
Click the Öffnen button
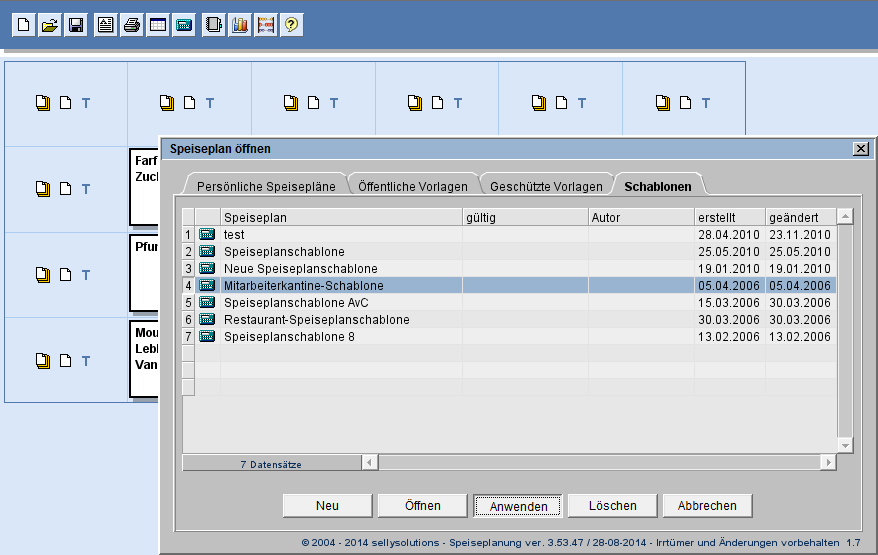423,506
